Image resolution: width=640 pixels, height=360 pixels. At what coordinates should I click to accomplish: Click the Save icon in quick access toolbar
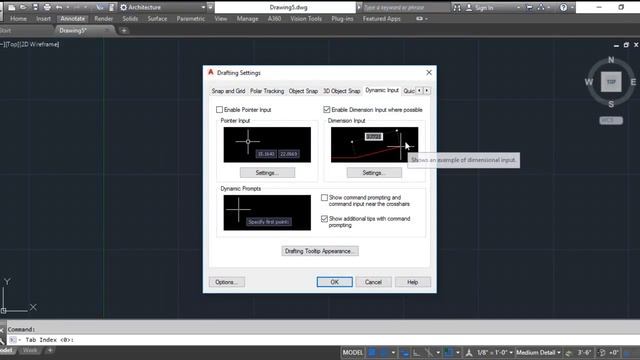click(36, 7)
